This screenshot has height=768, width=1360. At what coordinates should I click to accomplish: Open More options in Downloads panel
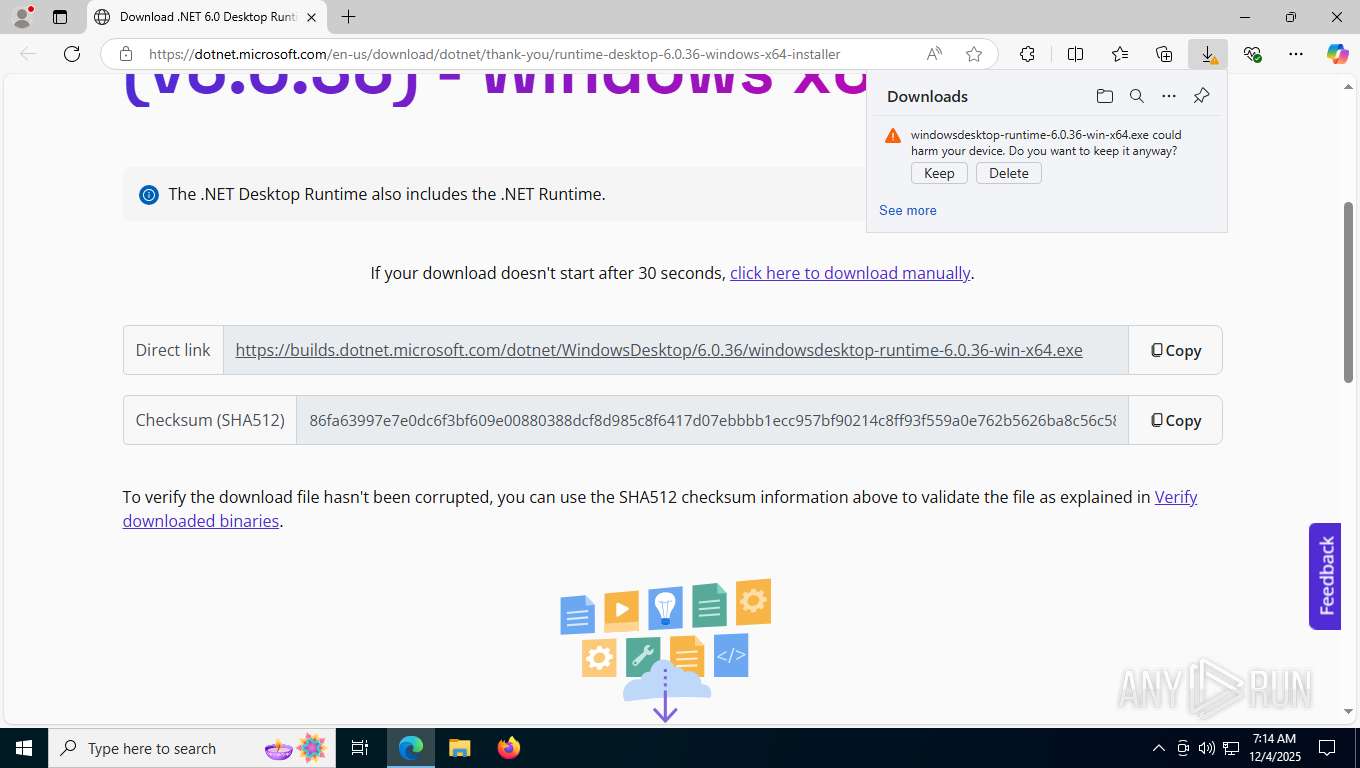1169,96
